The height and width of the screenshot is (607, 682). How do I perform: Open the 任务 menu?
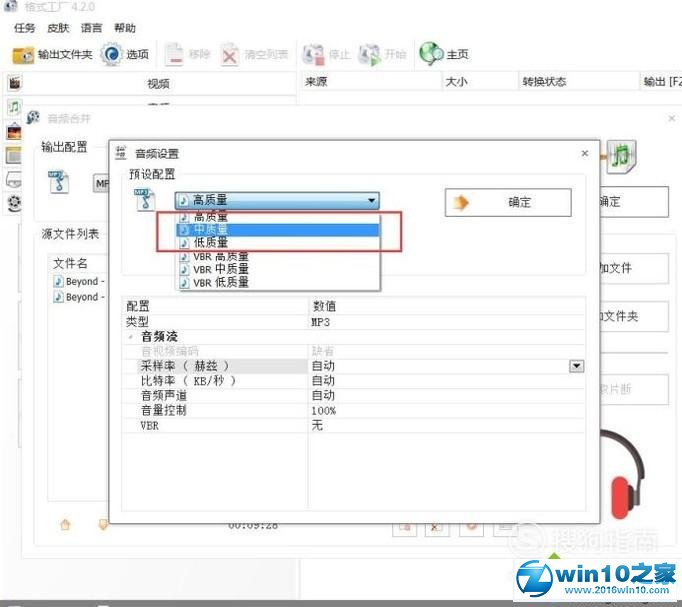(x=25, y=28)
